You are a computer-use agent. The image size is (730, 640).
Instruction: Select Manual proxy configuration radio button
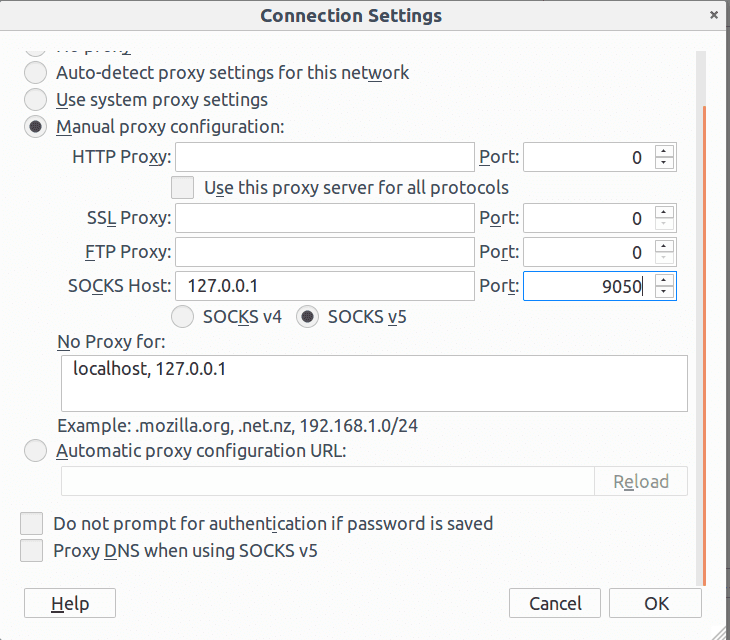[x=36, y=127]
